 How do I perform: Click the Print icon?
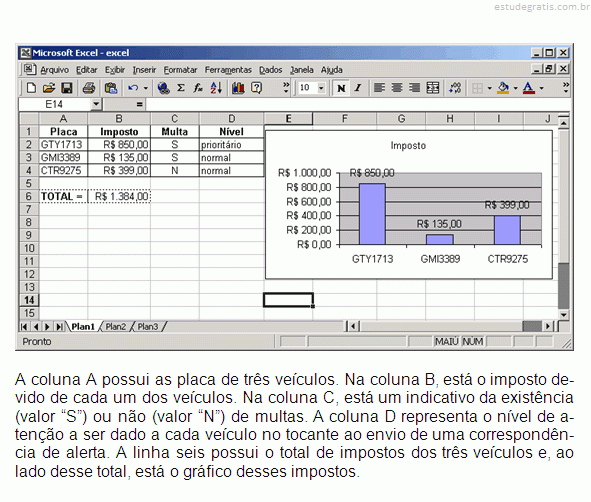click(89, 88)
